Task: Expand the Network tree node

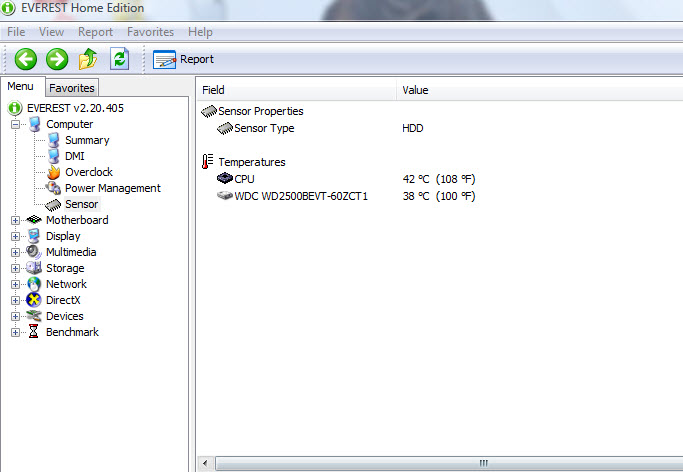Action: coord(15,284)
